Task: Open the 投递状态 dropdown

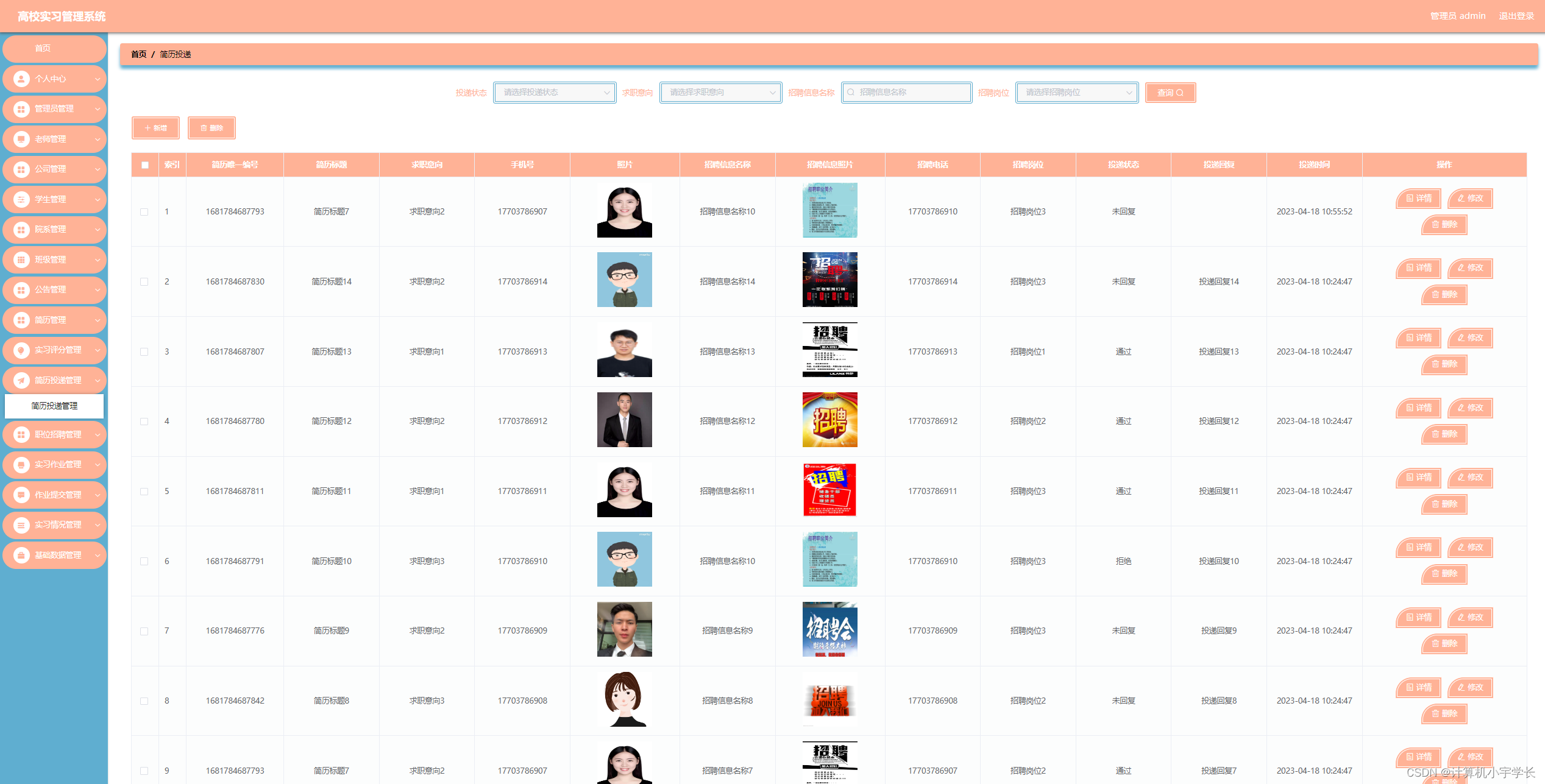Action: [x=554, y=93]
